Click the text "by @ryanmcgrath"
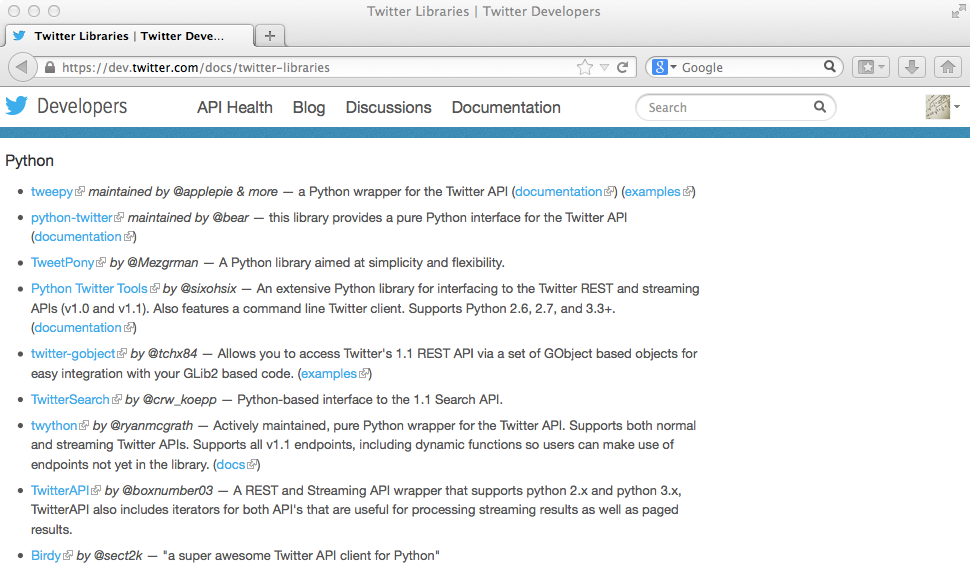Screen dimensions: 970x579 (x=143, y=426)
